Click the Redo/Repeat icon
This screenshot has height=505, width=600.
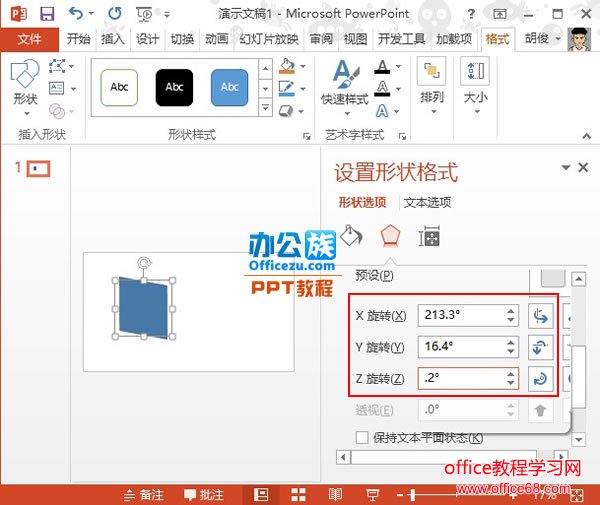pyautogui.click(x=114, y=14)
